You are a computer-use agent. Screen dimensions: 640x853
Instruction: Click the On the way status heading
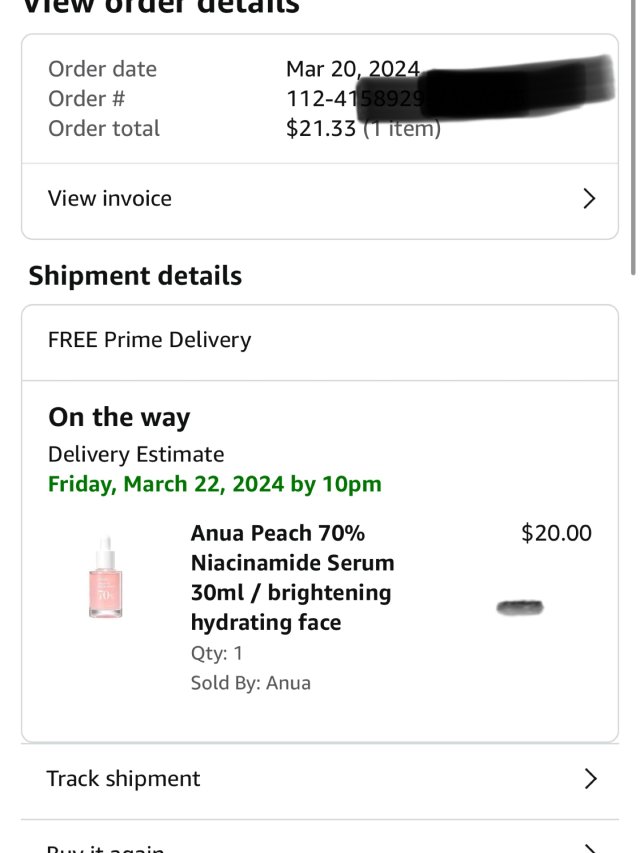click(119, 417)
